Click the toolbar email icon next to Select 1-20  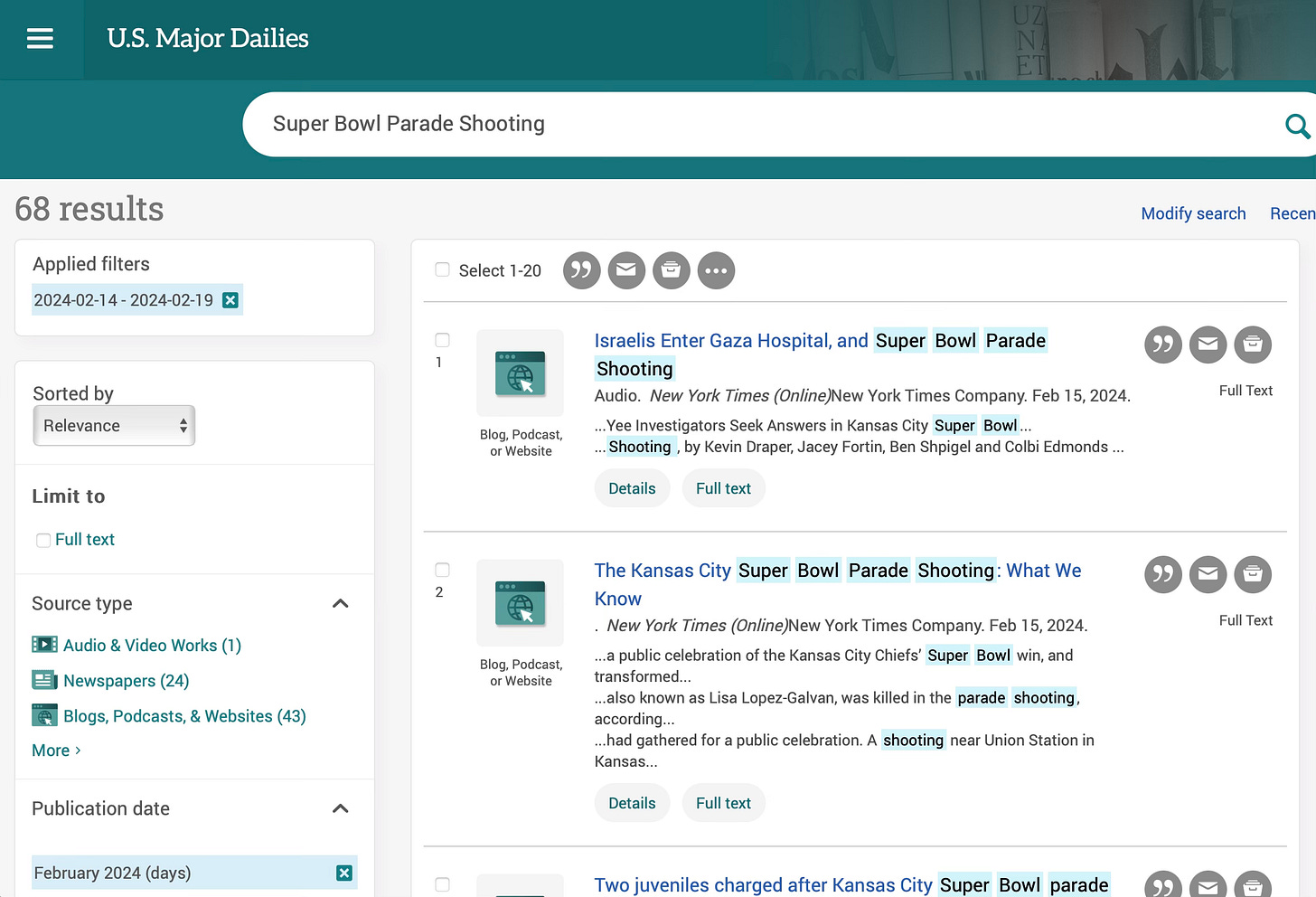click(626, 270)
